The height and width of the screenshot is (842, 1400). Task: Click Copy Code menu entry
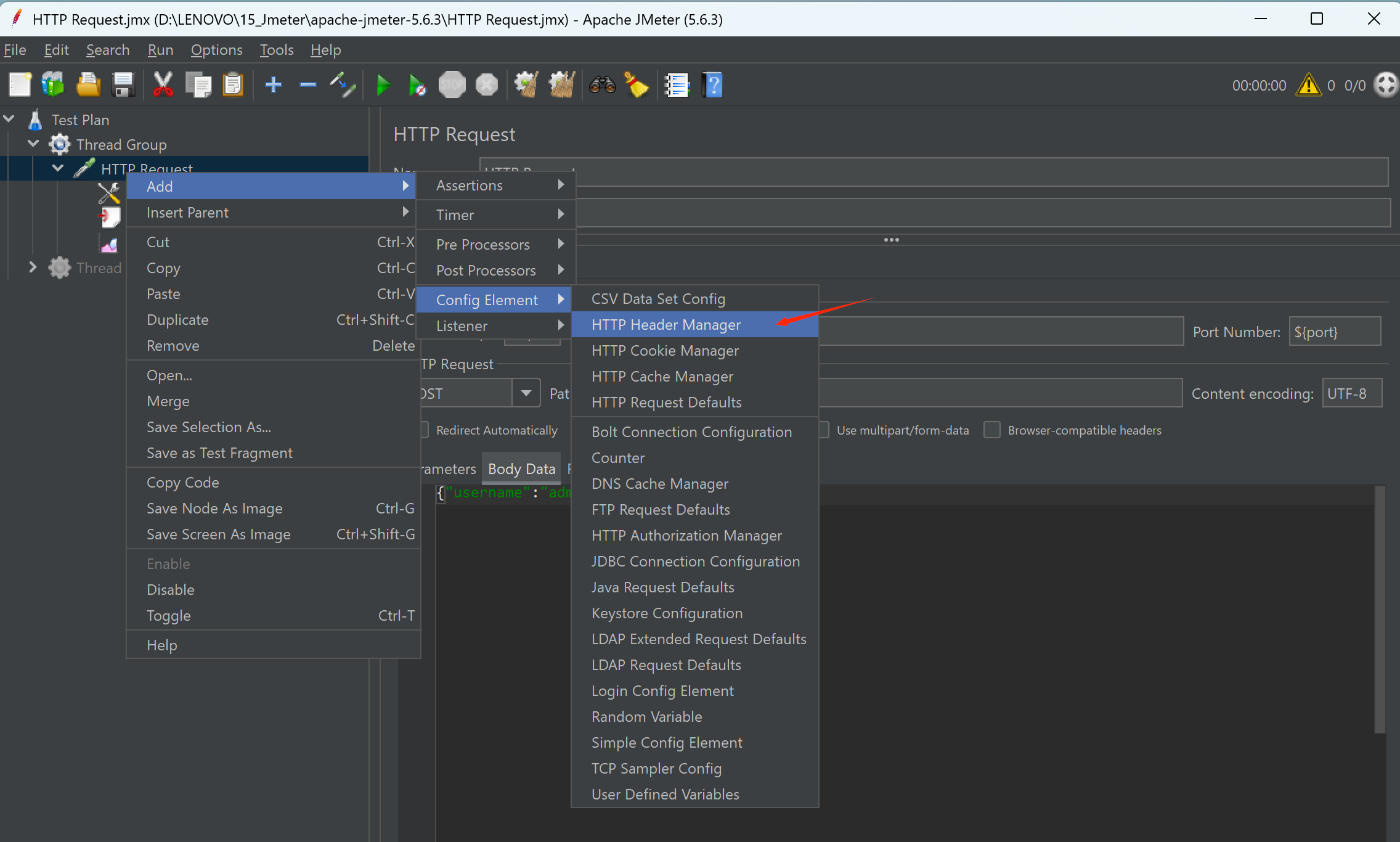click(x=274, y=483)
